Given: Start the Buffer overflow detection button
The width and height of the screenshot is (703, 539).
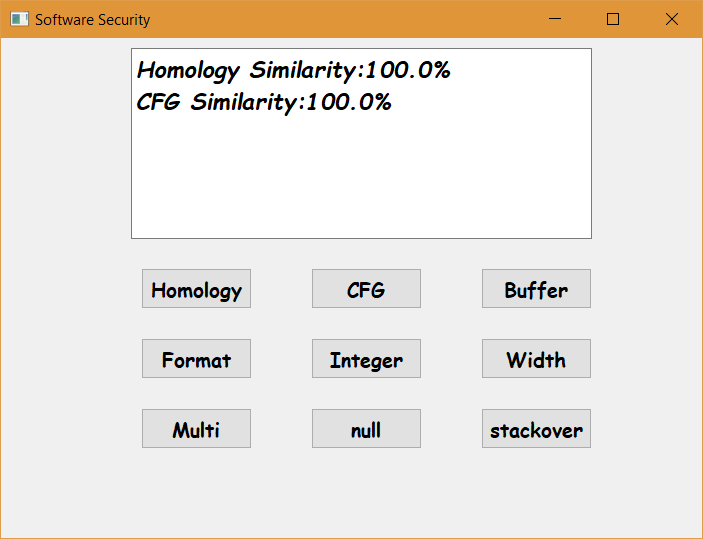Looking at the screenshot, I should click(536, 289).
